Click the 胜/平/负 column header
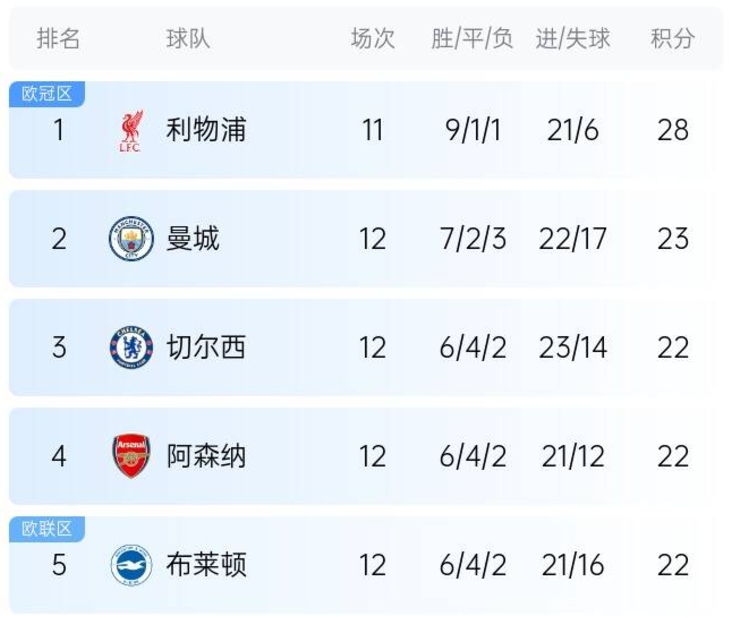729x618 pixels. pyautogui.click(x=472, y=38)
